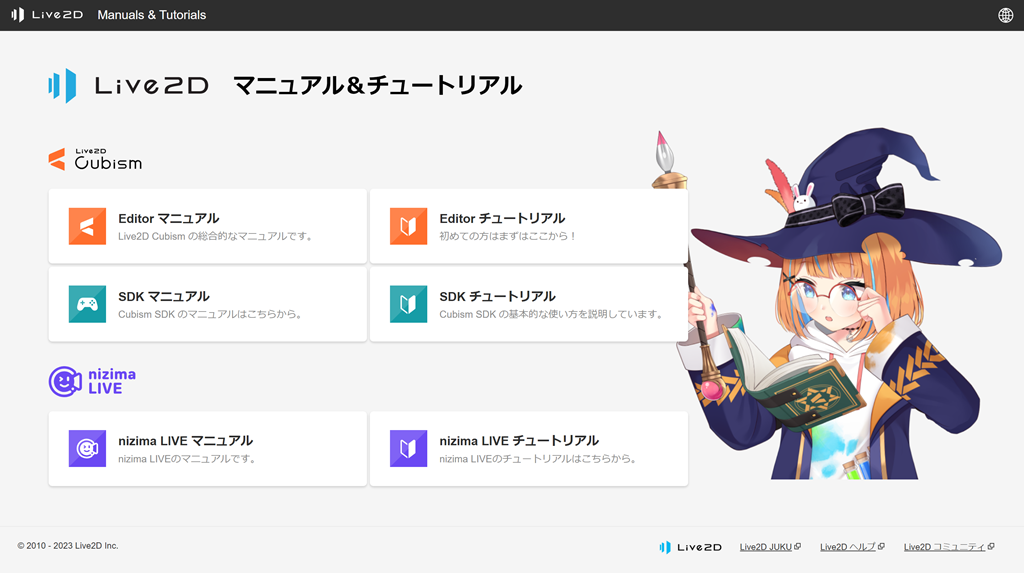
Task: Open Manuals & Tutorials header link
Action: coord(152,15)
